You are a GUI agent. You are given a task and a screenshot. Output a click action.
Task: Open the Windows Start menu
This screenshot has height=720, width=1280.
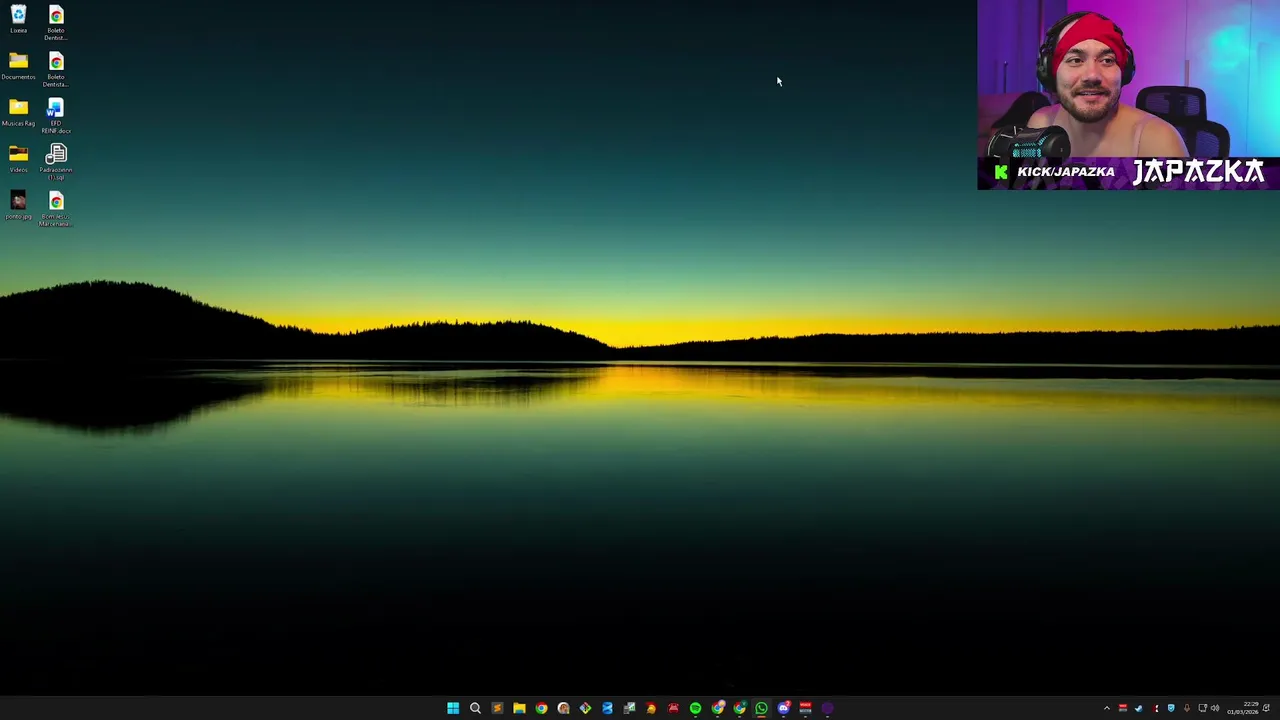coord(453,708)
